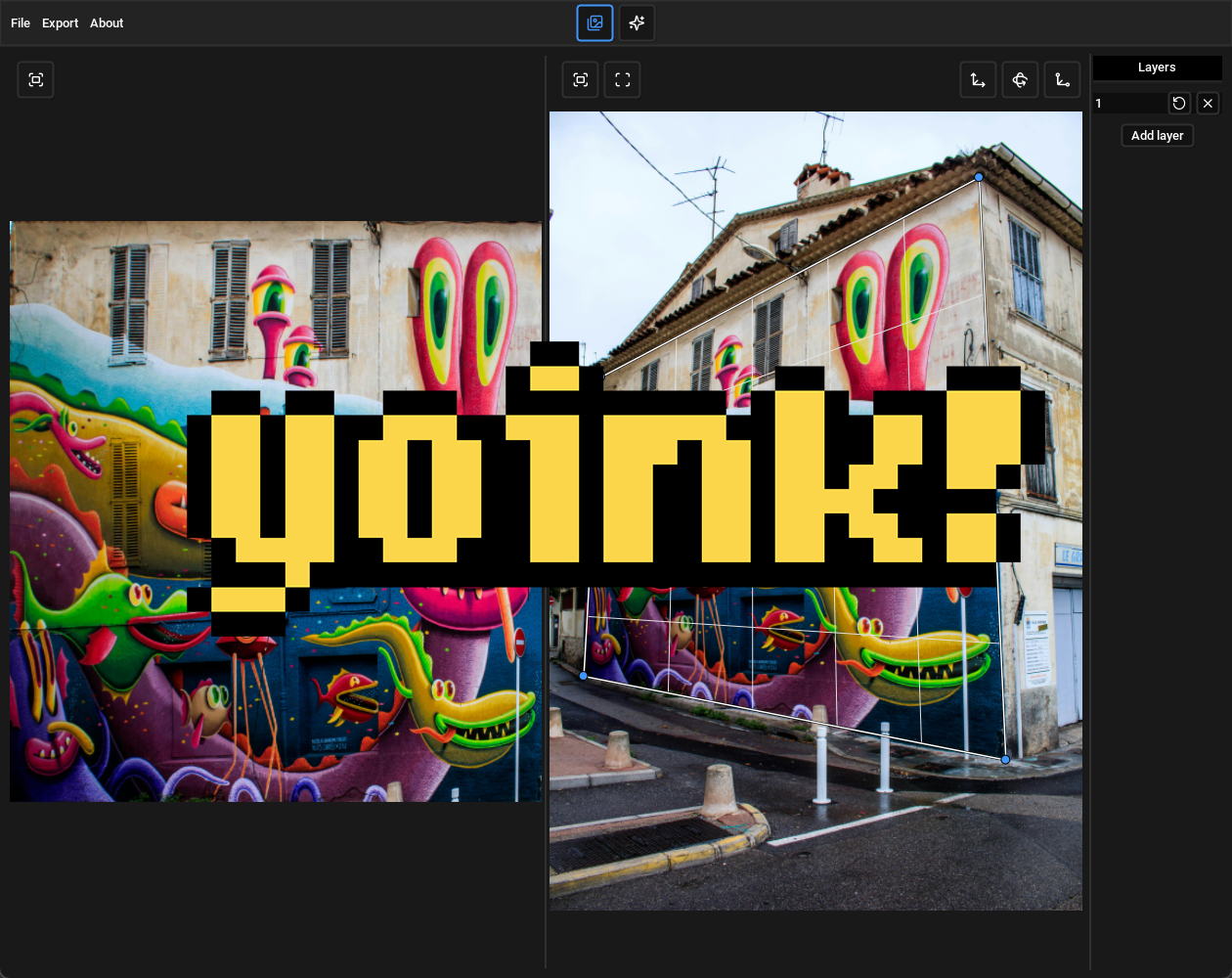Click the left-edge blue handle near the mural
1232x978 pixels.
[x=583, y=676]
